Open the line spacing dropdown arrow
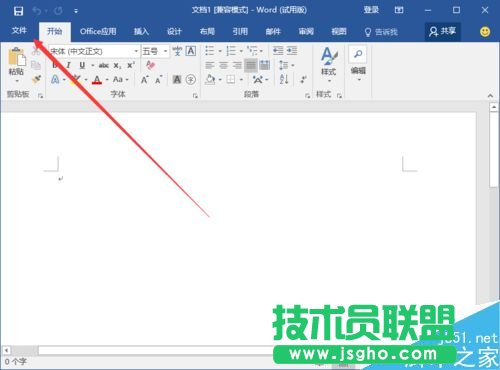 pos(293,65)
